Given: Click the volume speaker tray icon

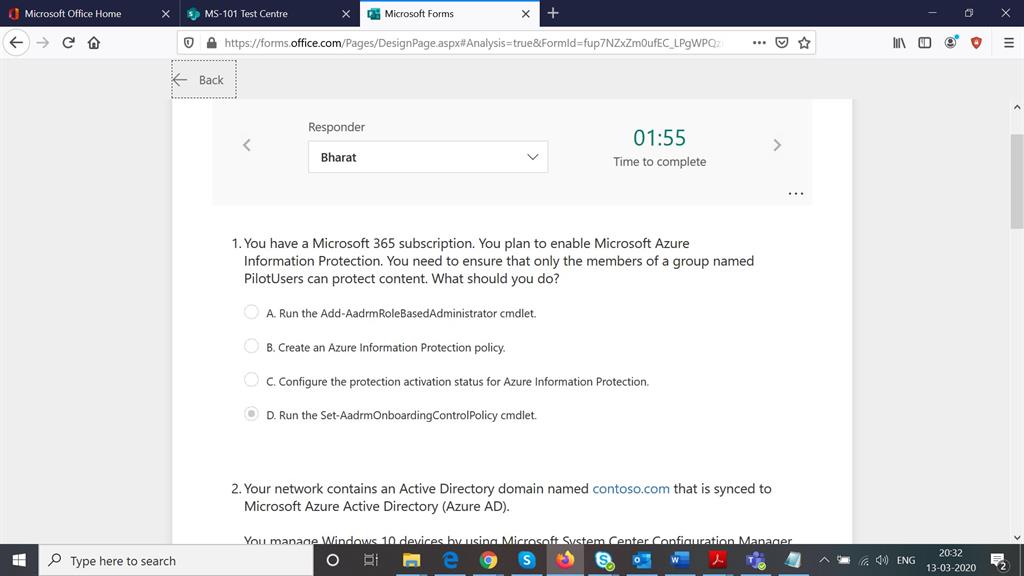Looking at the screenshot, I should tap(882, 560).
